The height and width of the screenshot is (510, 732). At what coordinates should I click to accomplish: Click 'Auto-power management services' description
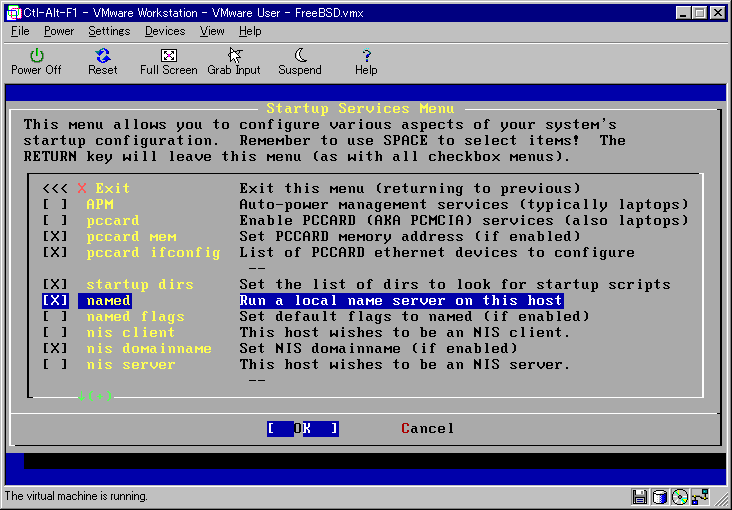464,205
